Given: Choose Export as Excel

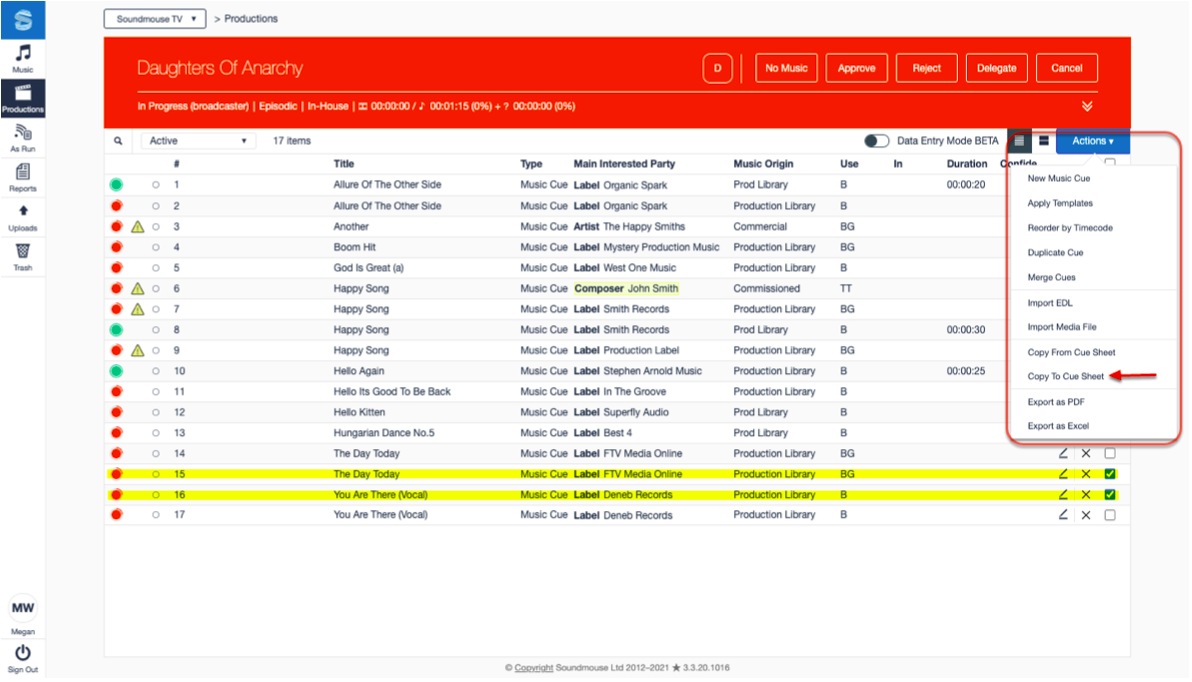Looking at the screenshot, I should click(1058, 426).
